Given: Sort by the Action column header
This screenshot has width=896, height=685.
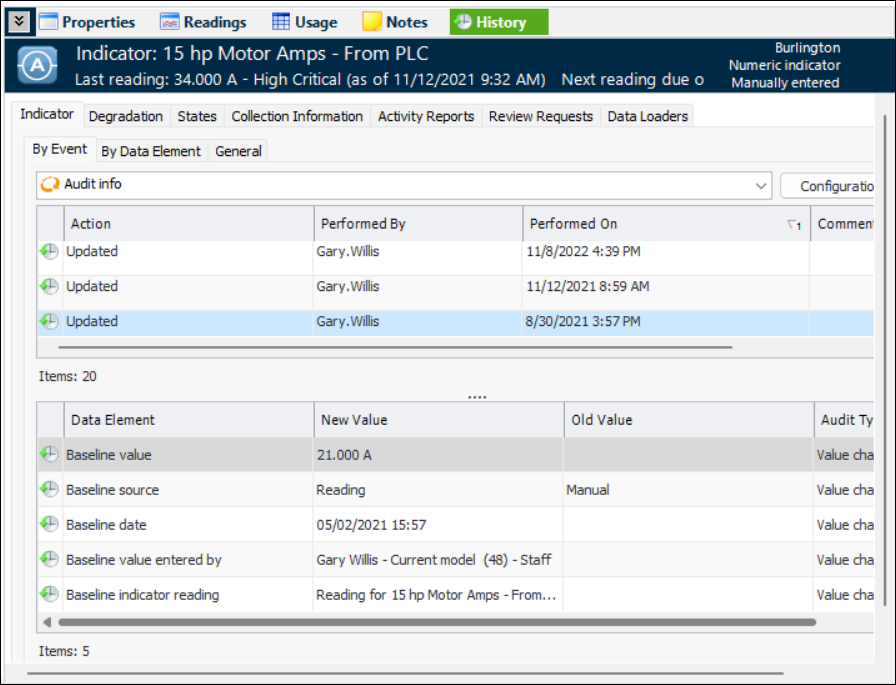Looking at the screenshot, I should (x=189, y=224).
